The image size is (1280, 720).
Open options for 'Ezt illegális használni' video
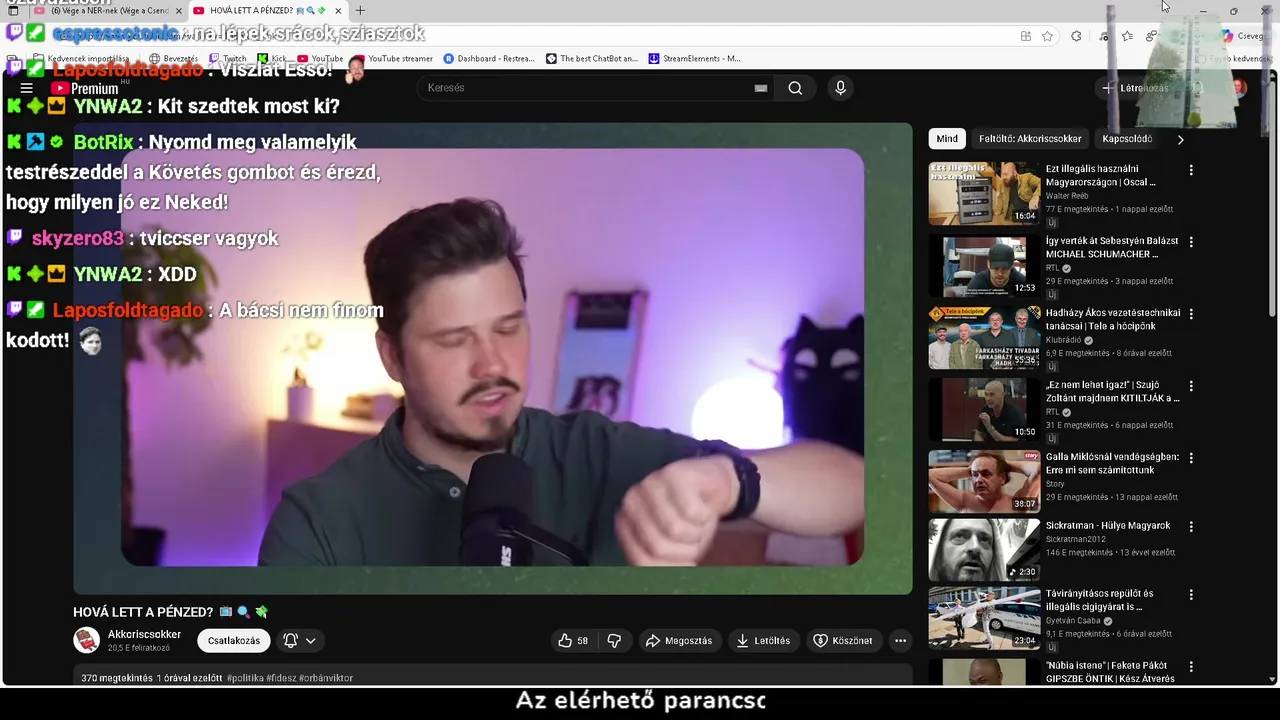tap(1191, 170)
